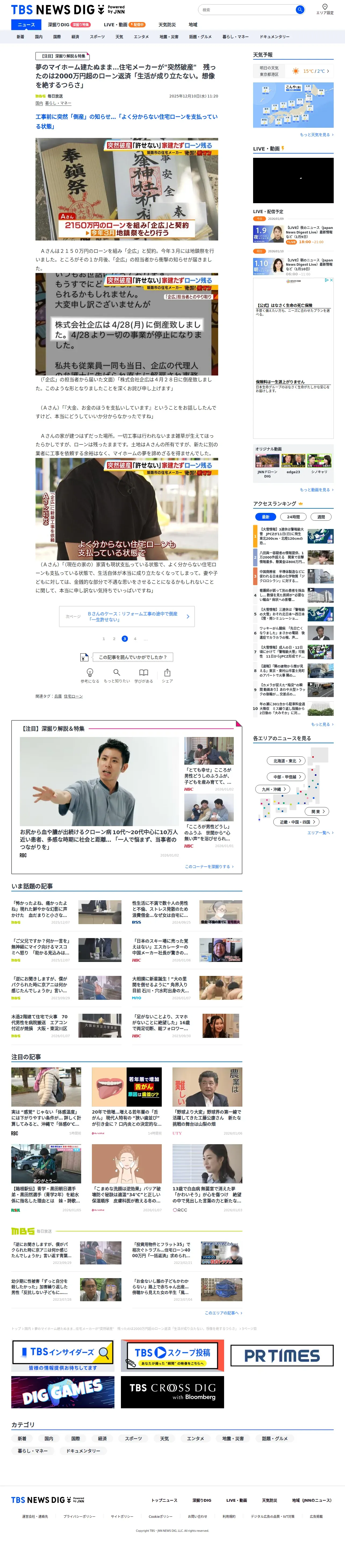This screenshot has width=345, height=1568.
Task: Open the JNNドローンDIG video thumbnail
Action: click(x=267, y=461)
